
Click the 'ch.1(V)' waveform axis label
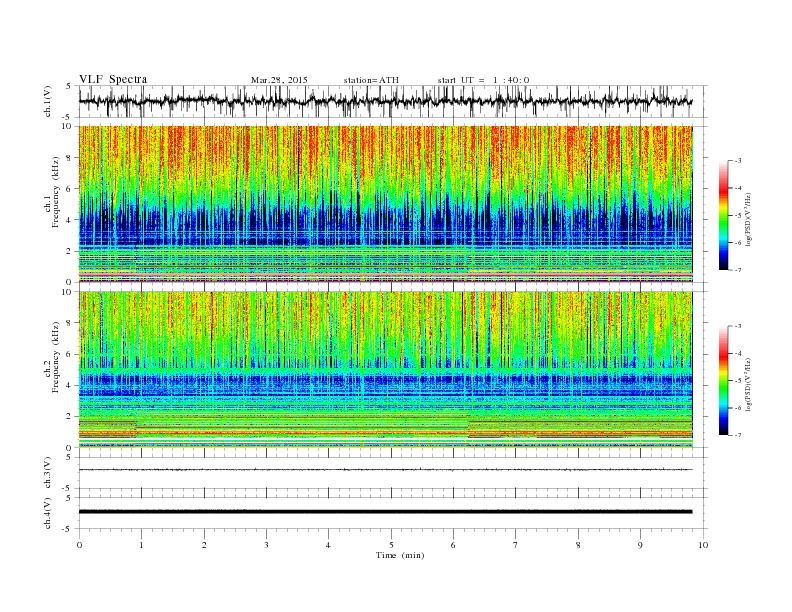(x=48, y=101)
